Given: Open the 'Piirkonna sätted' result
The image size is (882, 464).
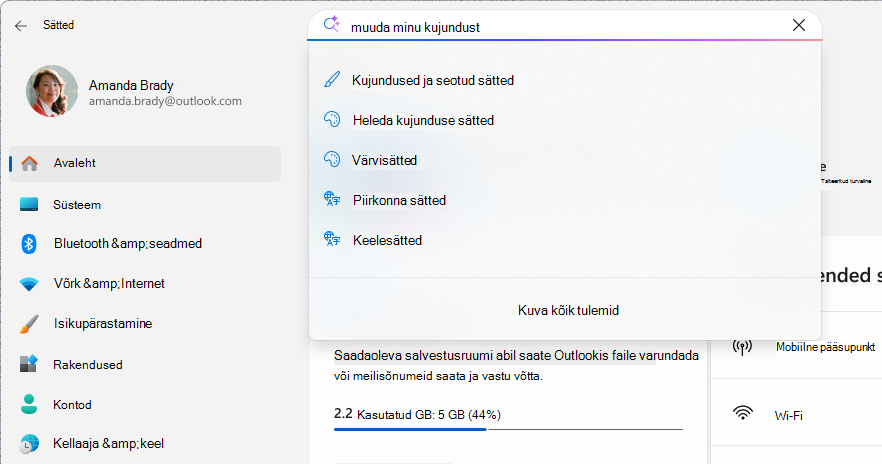Looking at the screenshot, I should [399, 200].
